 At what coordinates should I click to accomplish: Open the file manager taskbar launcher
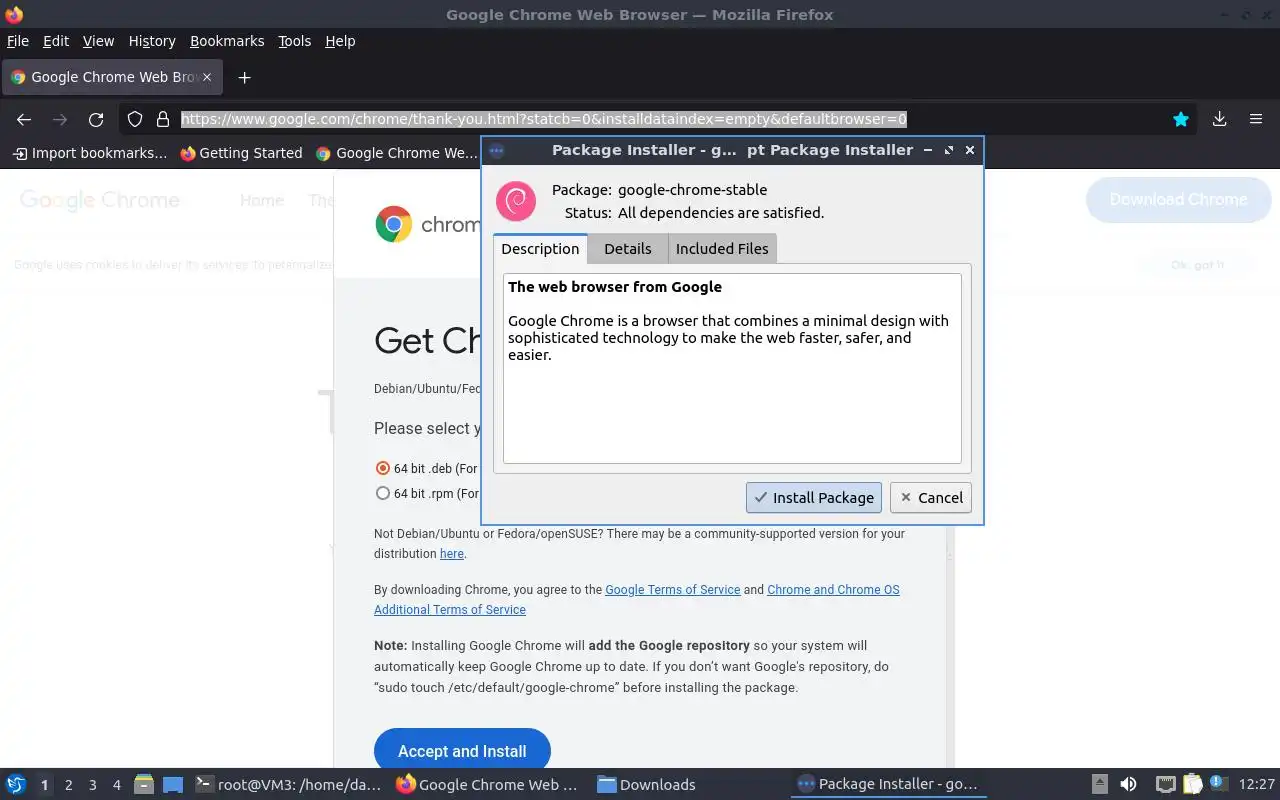[x=144, y=785]
